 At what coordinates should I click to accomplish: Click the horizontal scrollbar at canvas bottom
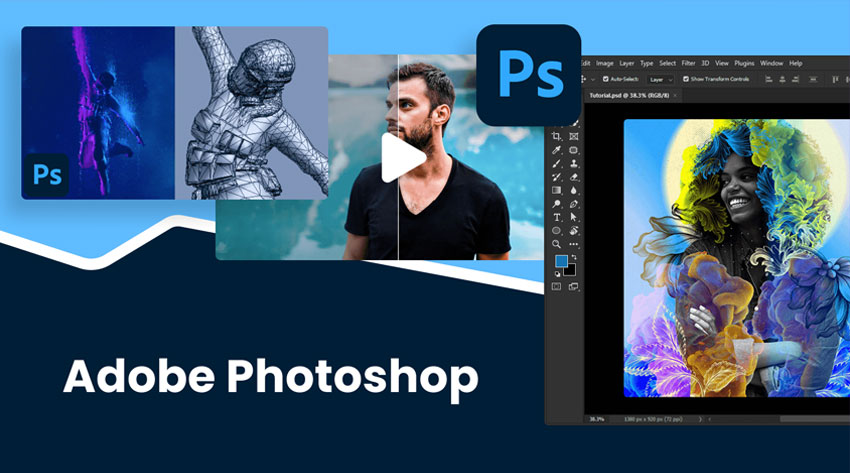coord(813,419)
